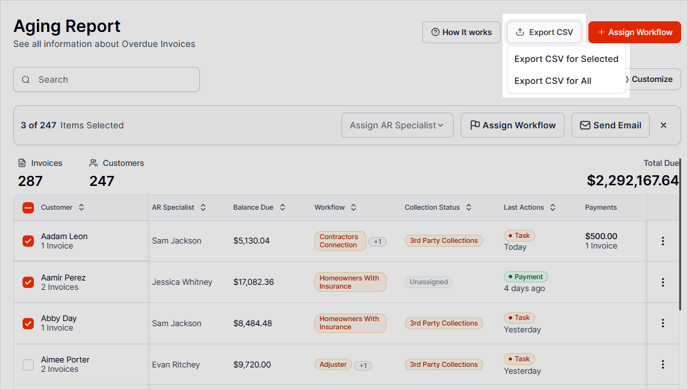Click Total Due amount $2,292,167.64
This screenshot has width=688, height=390.
pos(633,180)
